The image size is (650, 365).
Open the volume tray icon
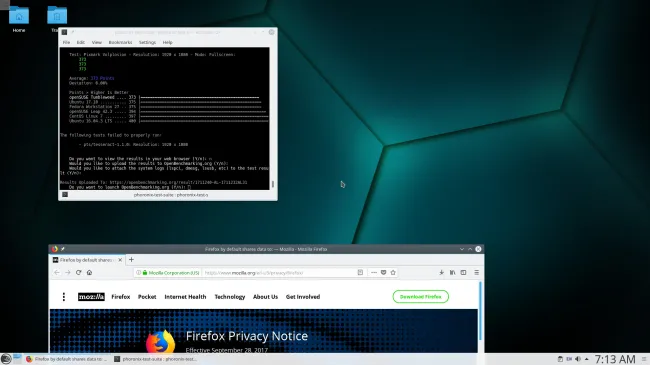tap(577, 359)
